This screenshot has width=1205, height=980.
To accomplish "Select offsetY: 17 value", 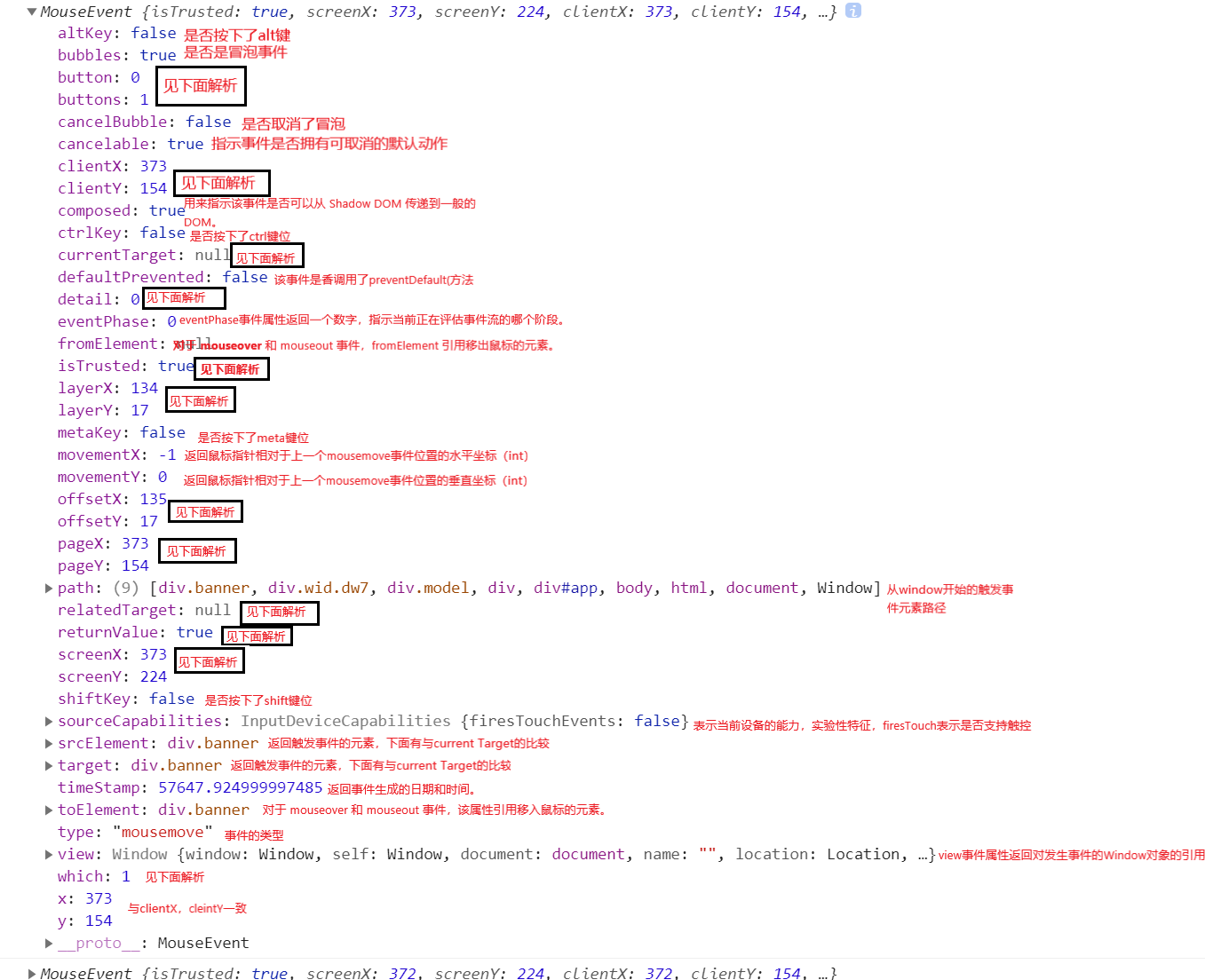I will (149, 521).
